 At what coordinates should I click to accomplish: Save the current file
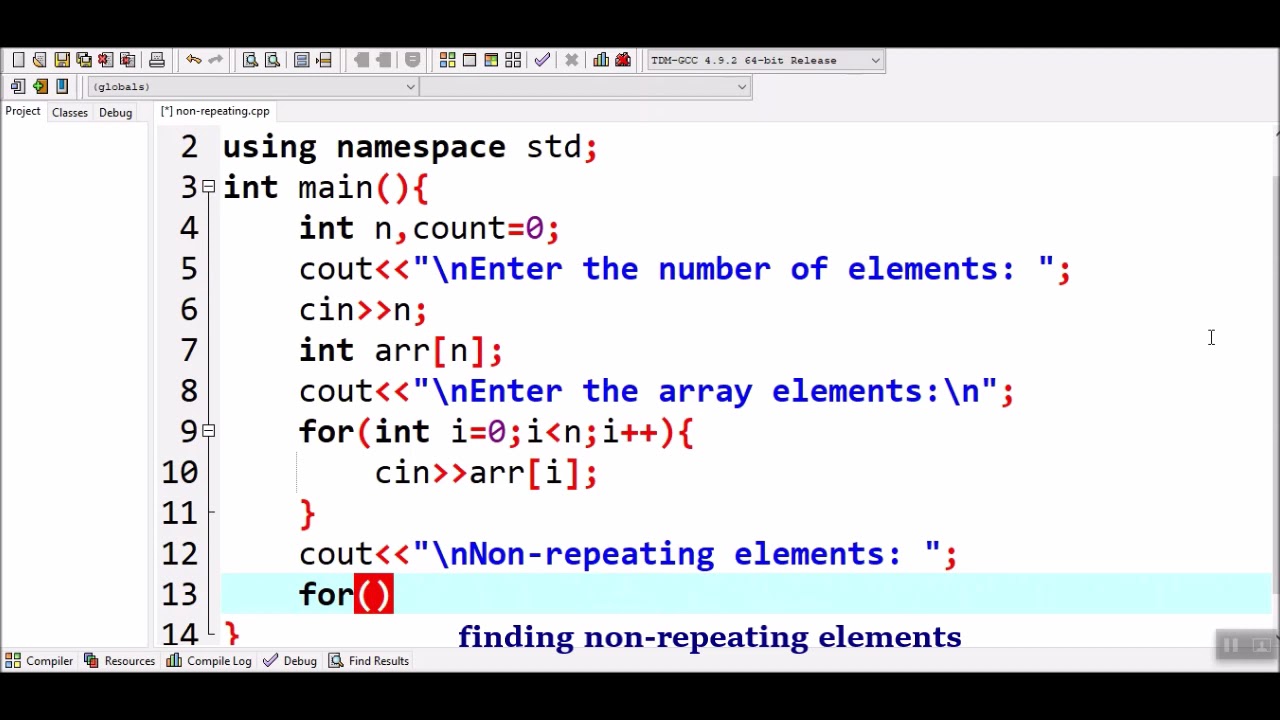[x=62, y=60]
